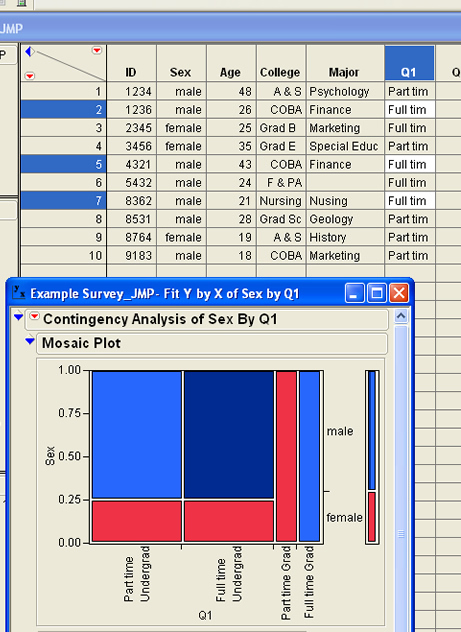The image size is (461, 632).
Task: Collapse the Contingency Analysis outline triangle
Action: coord(18,317)
